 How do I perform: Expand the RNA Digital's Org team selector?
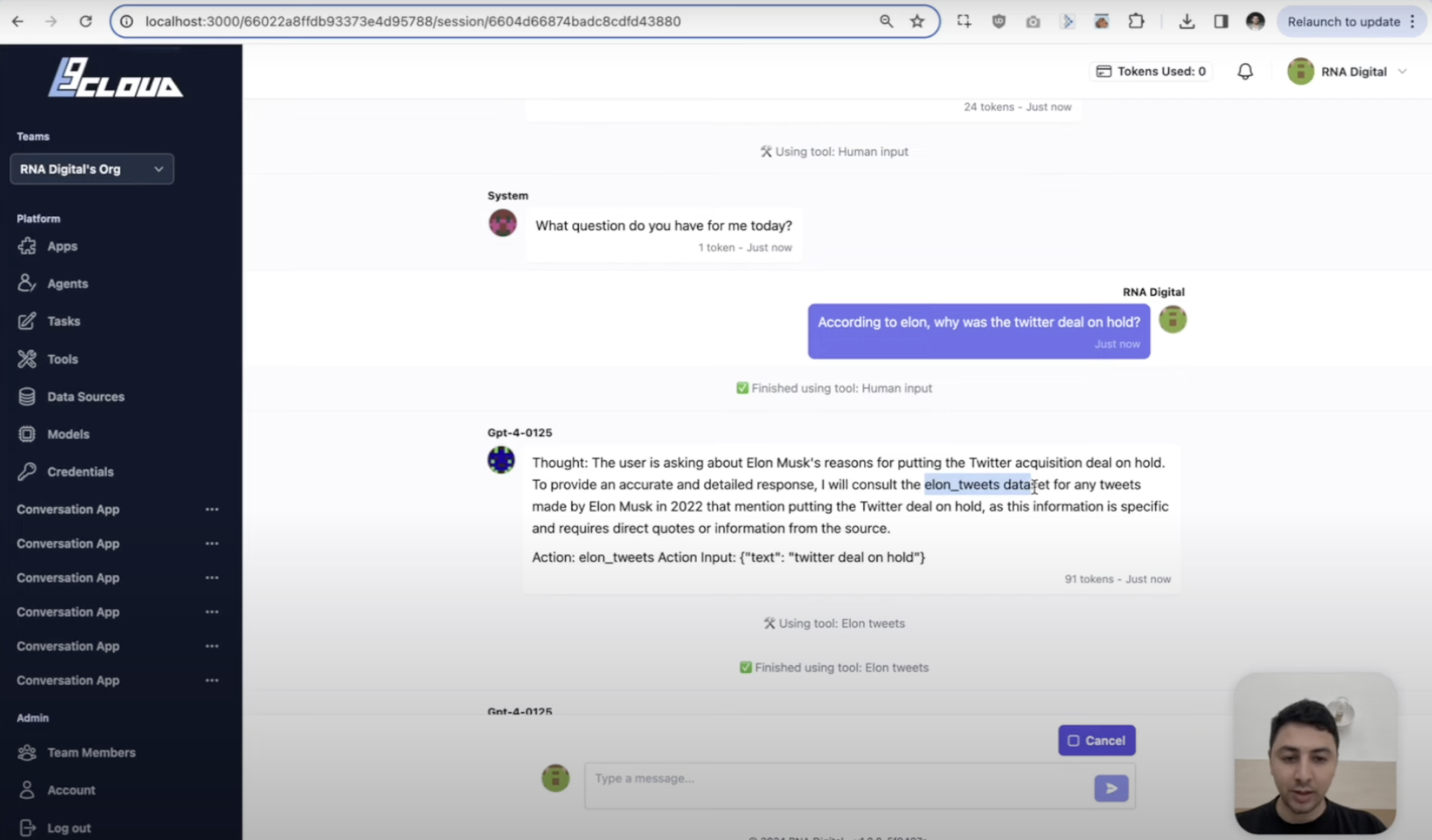(159, 169)
